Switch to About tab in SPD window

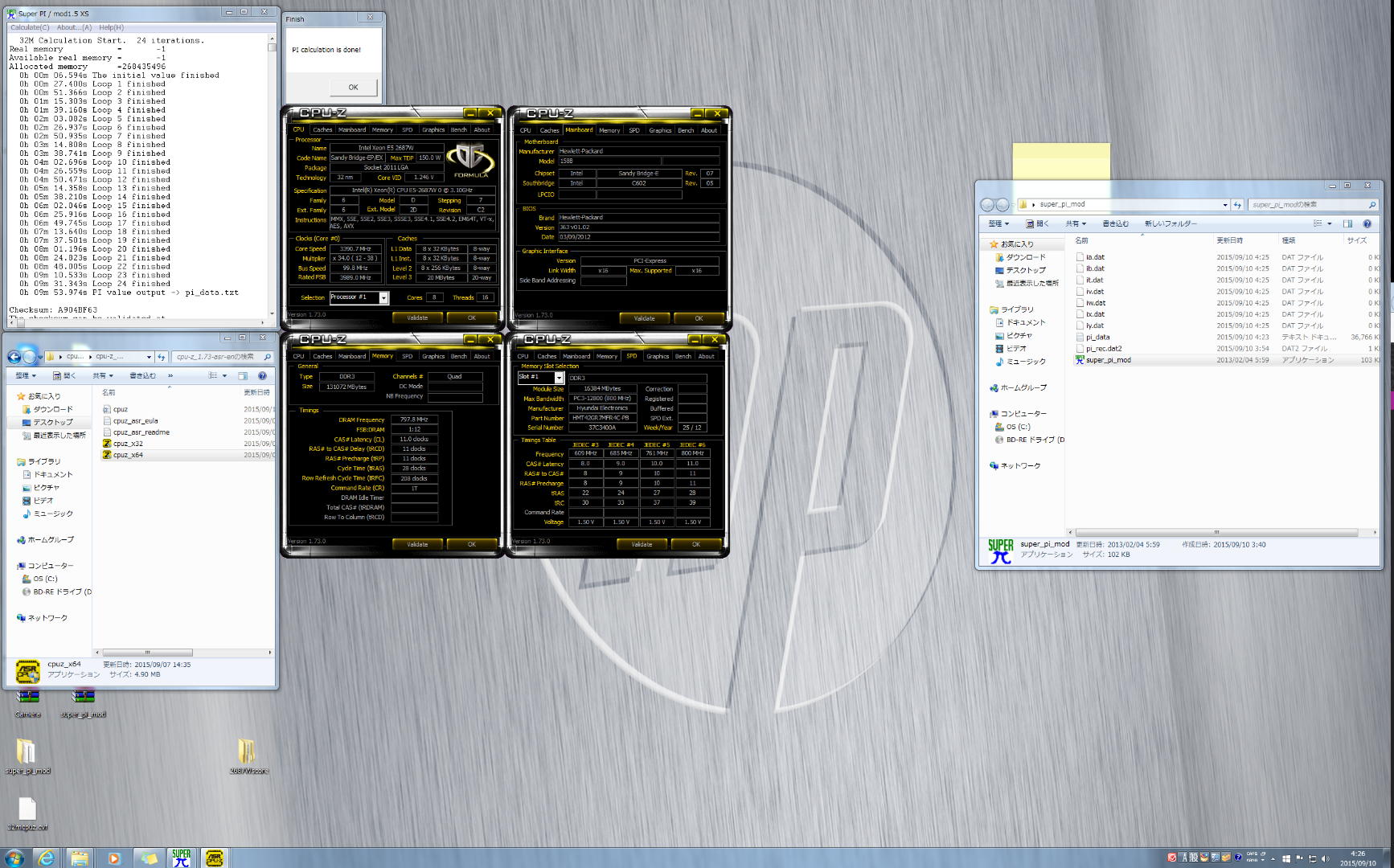[706, 356]
